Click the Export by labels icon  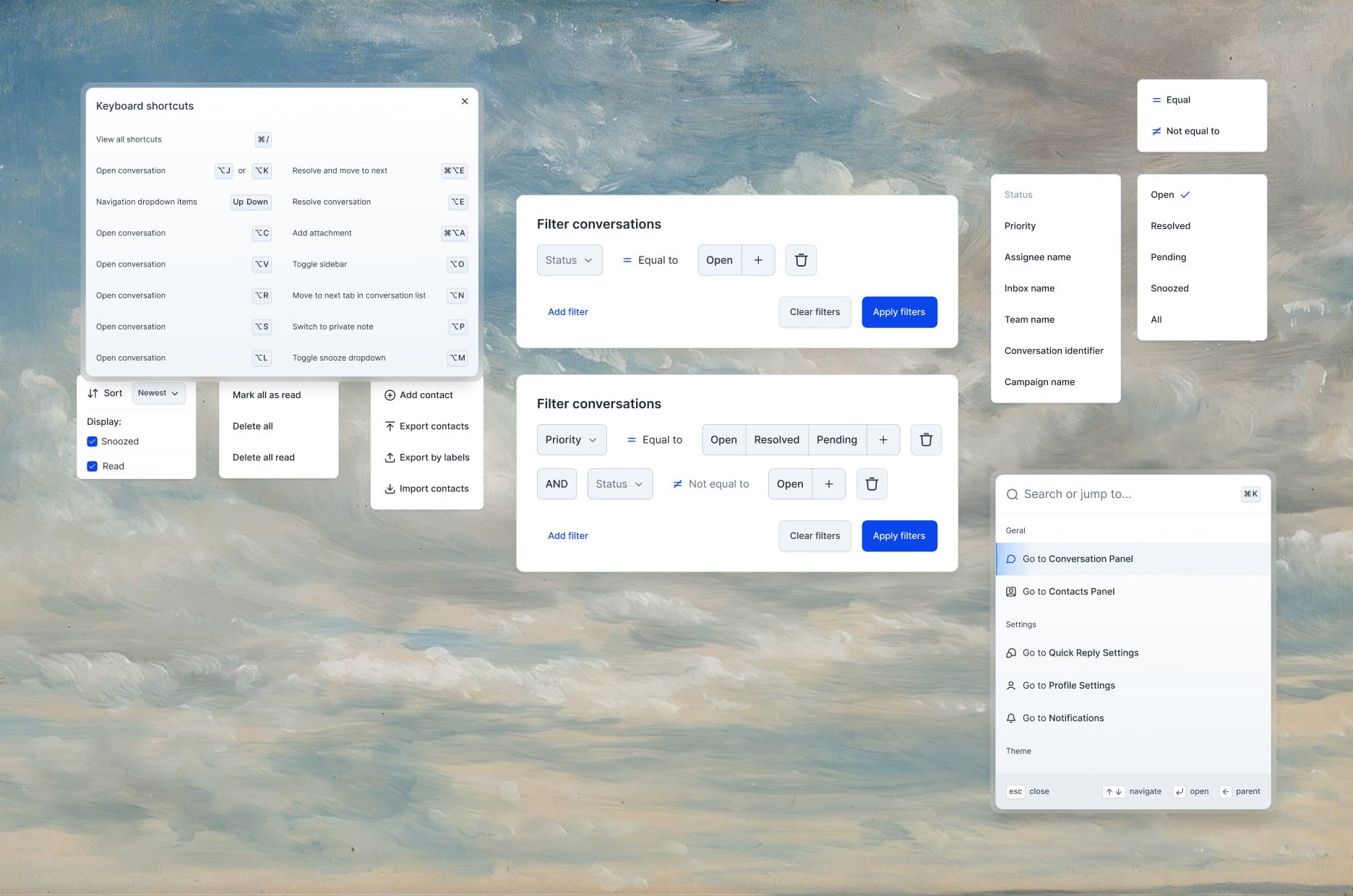(x=390, y=457)
